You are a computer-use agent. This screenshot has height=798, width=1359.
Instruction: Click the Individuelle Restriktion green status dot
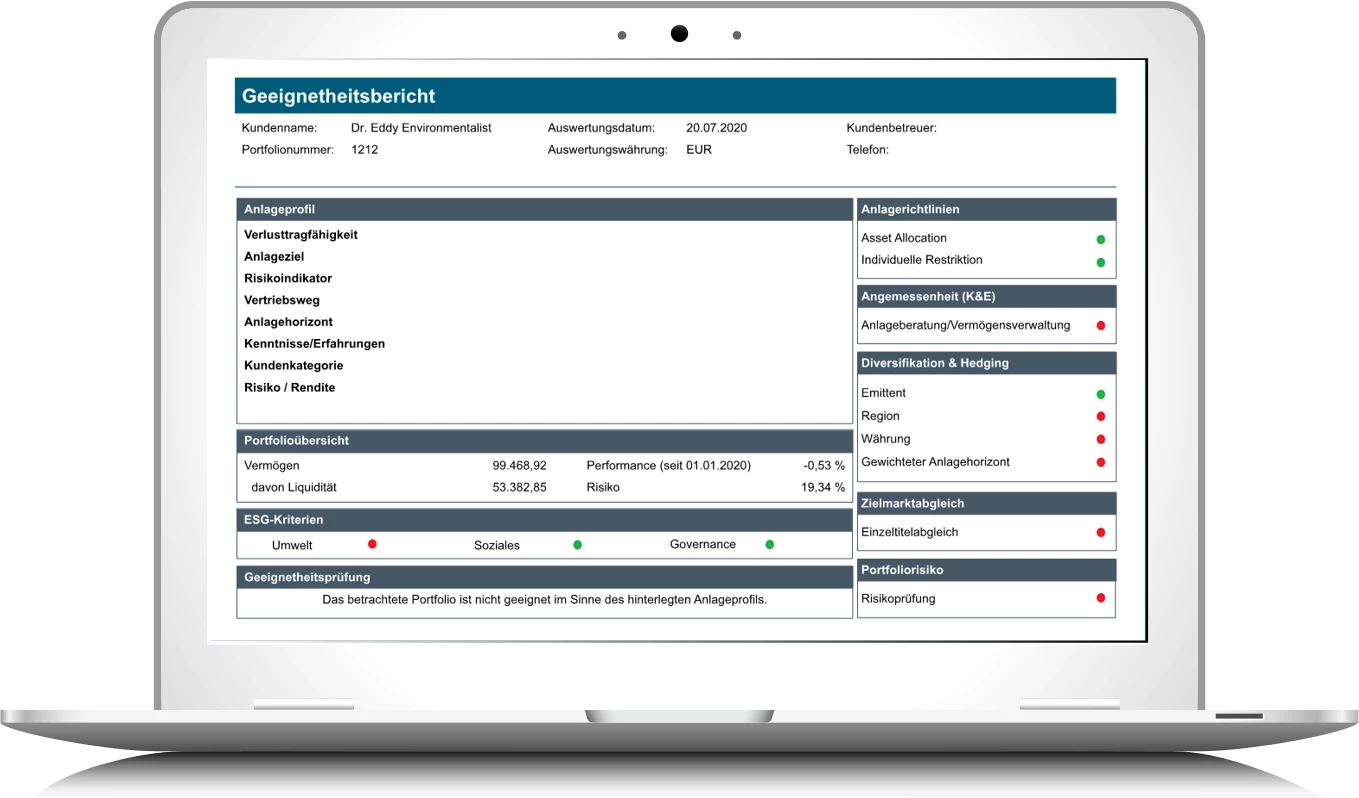(x=1100, y=262)
